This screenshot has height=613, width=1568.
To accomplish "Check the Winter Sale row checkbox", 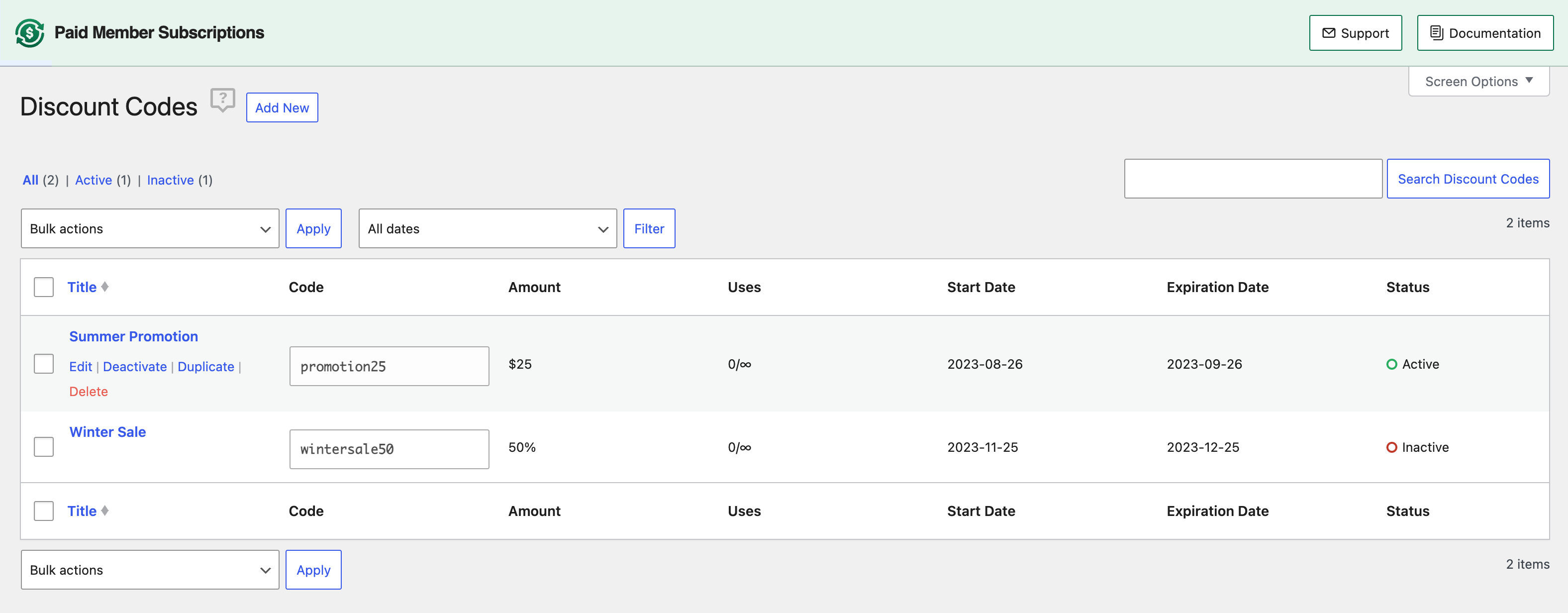I will (x=44, y=447).
